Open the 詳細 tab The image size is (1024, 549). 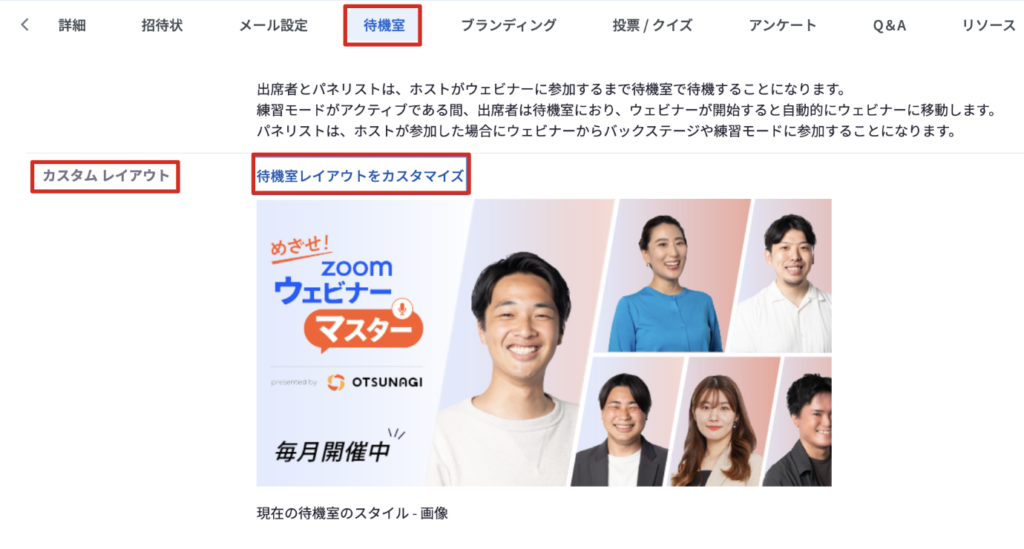tap(72, 25)
